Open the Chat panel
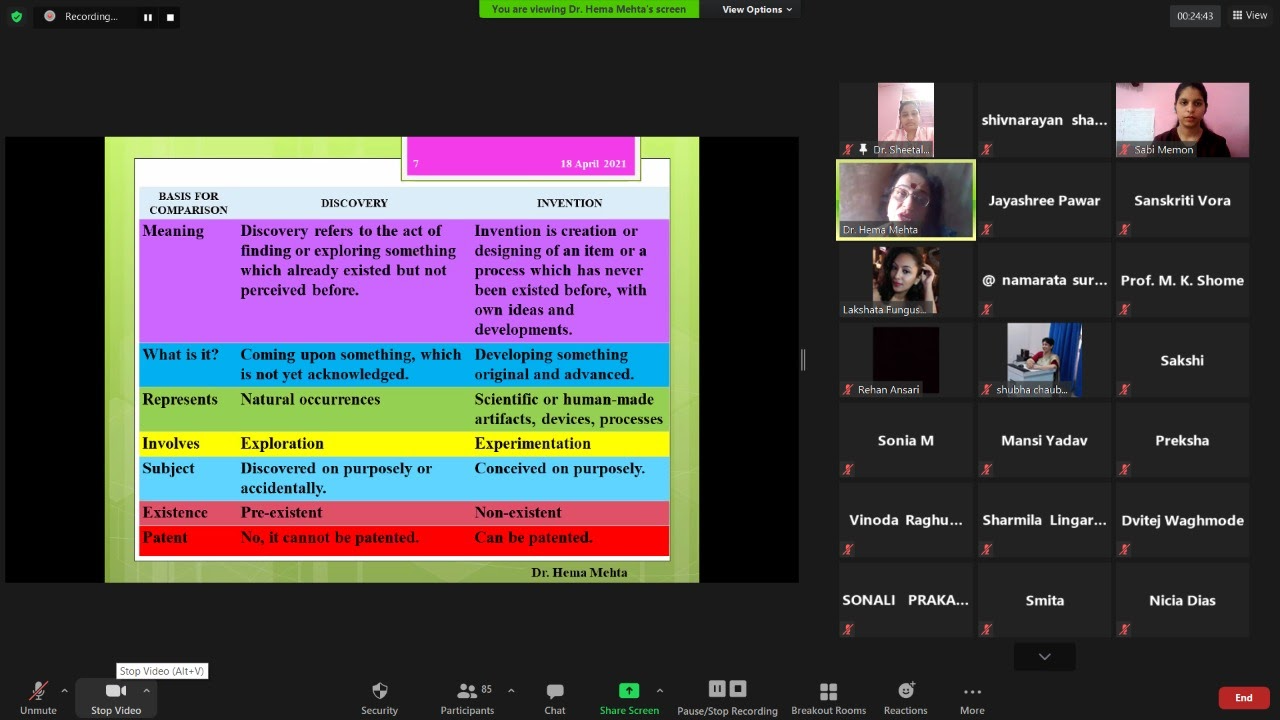The width and height of the screenshot is (1280, 720). click(x=554, y=691)
